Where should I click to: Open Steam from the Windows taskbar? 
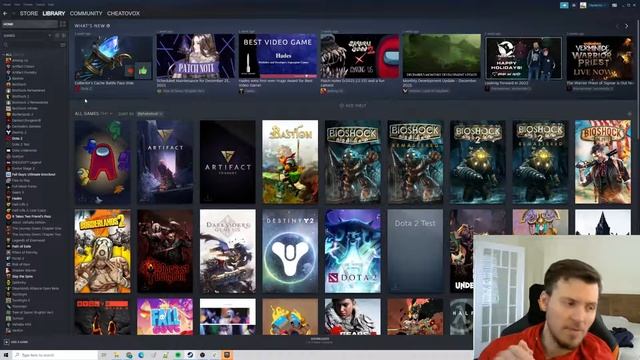tap(190, 355)
